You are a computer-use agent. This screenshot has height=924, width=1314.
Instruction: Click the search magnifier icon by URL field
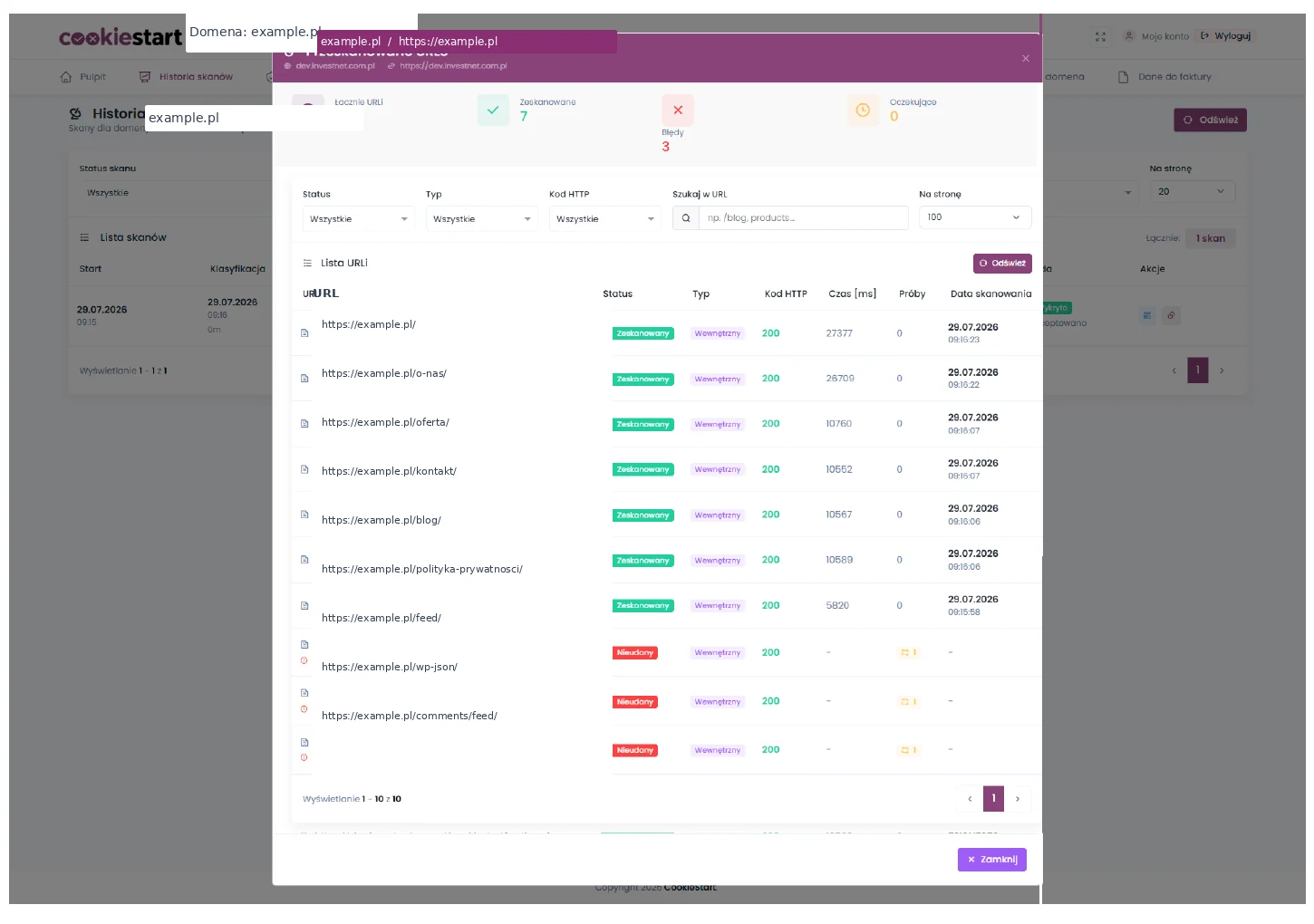tap(686, 218)
